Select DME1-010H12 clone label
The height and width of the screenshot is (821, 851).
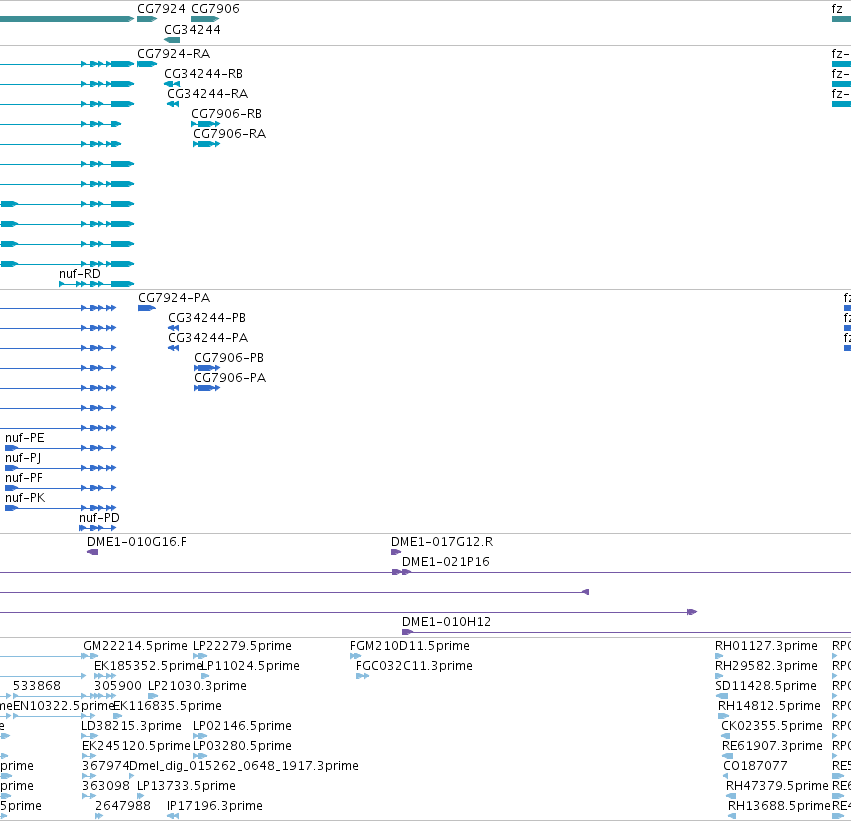[446, 622]
